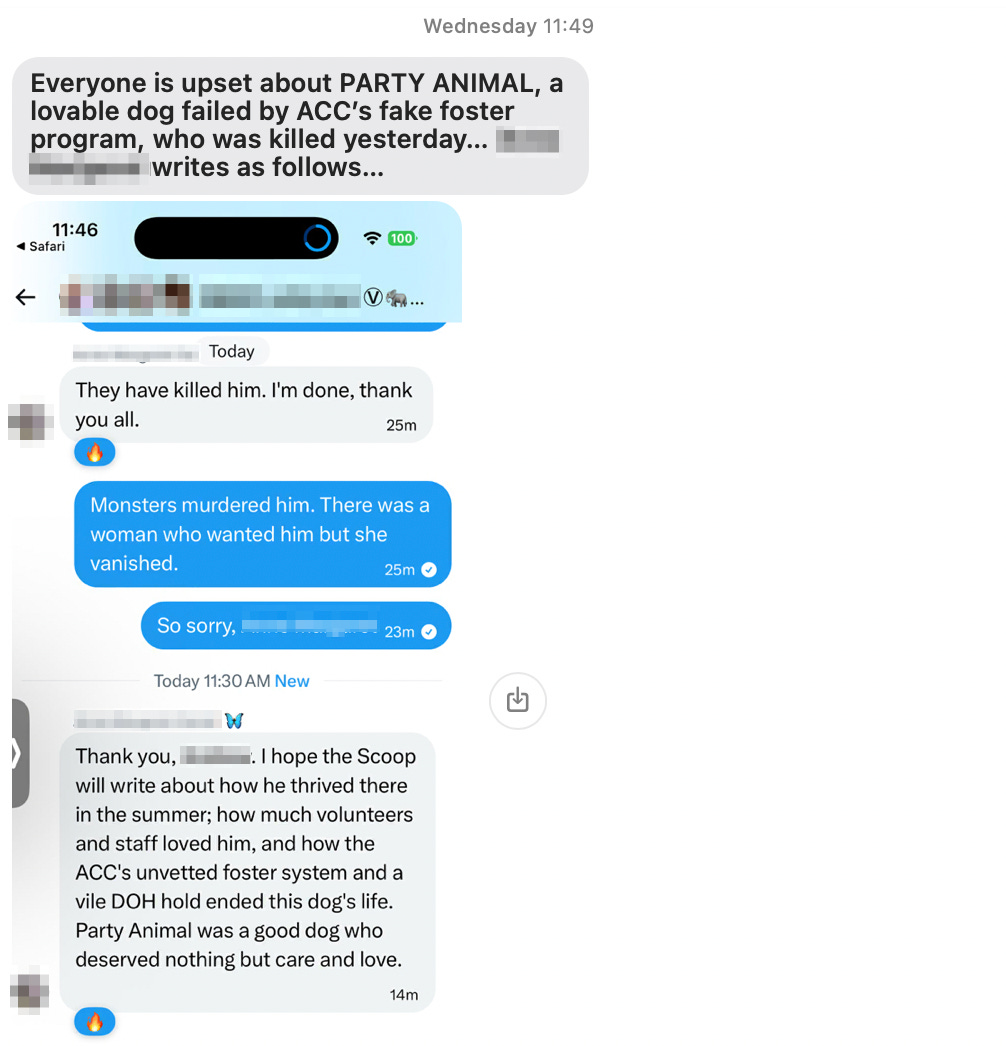Click the Wi-Fi status icon

[x=372, y=238]
